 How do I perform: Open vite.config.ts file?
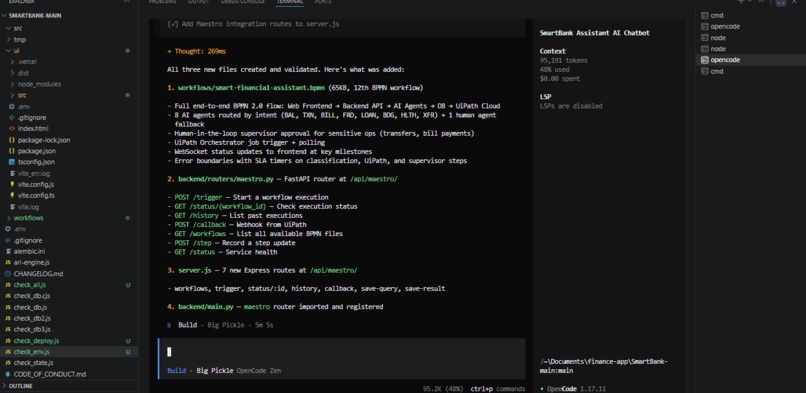36,196
